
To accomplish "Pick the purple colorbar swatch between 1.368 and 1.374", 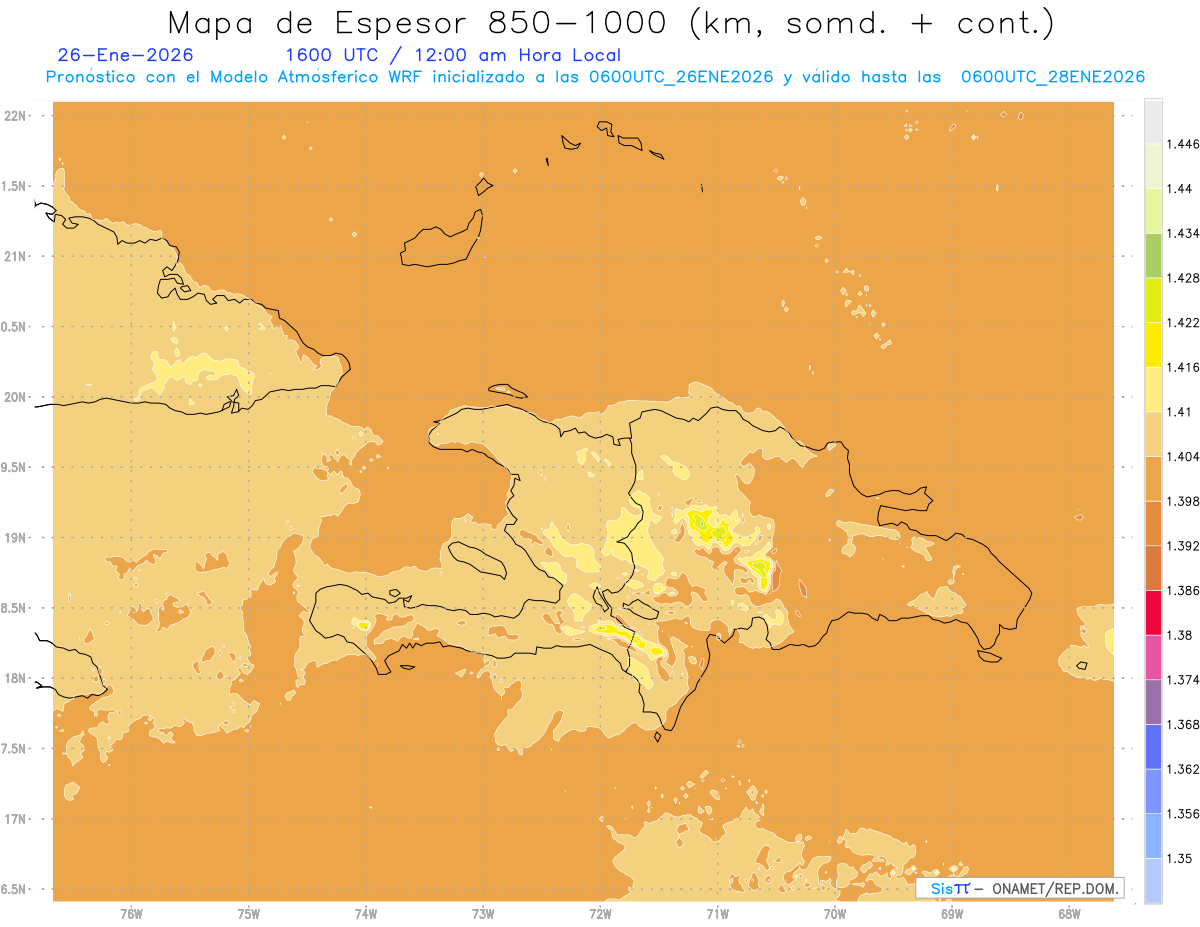I will coord(1153,702).
